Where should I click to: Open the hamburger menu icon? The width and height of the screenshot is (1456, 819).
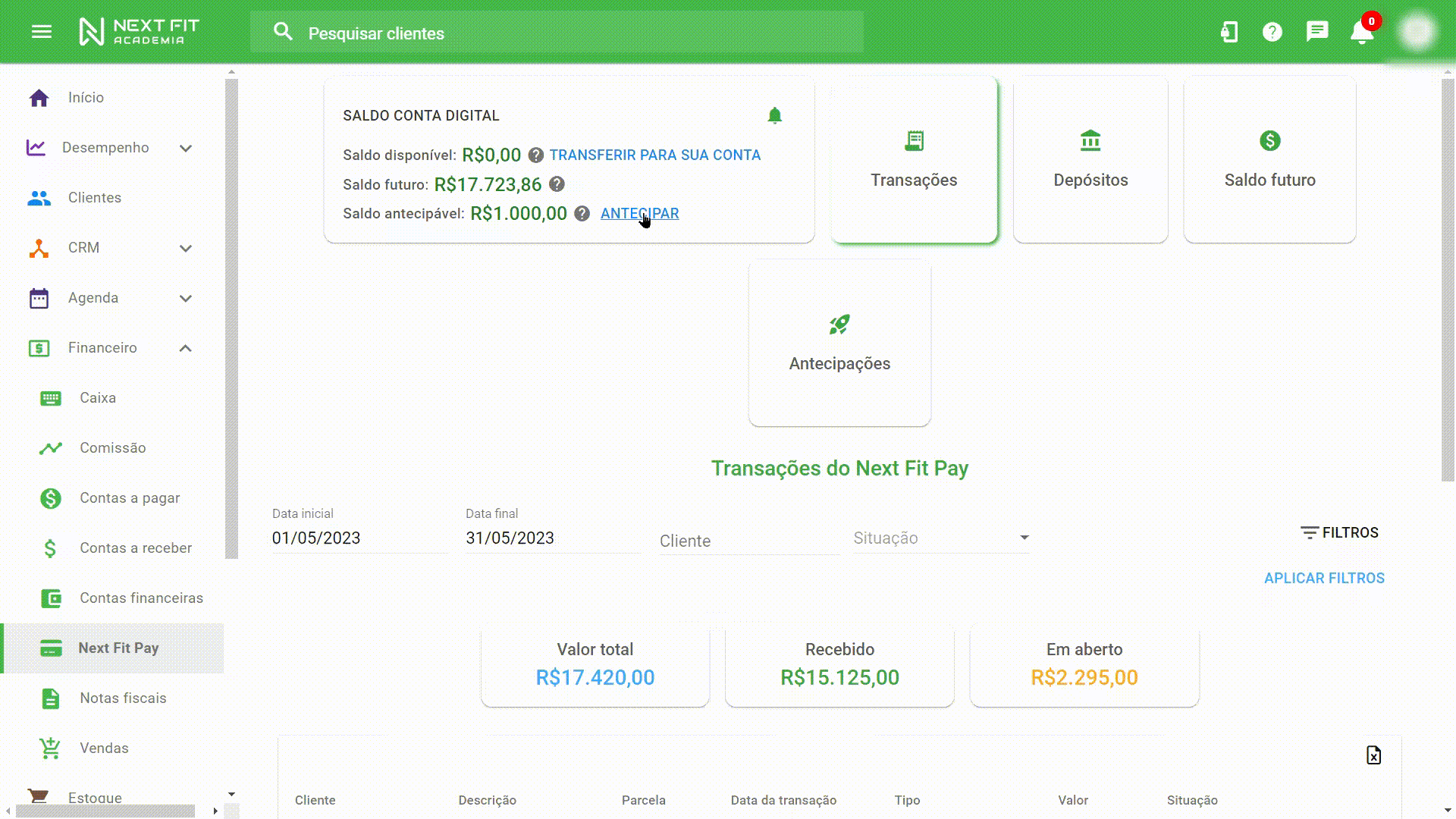(x=42, y=32)
